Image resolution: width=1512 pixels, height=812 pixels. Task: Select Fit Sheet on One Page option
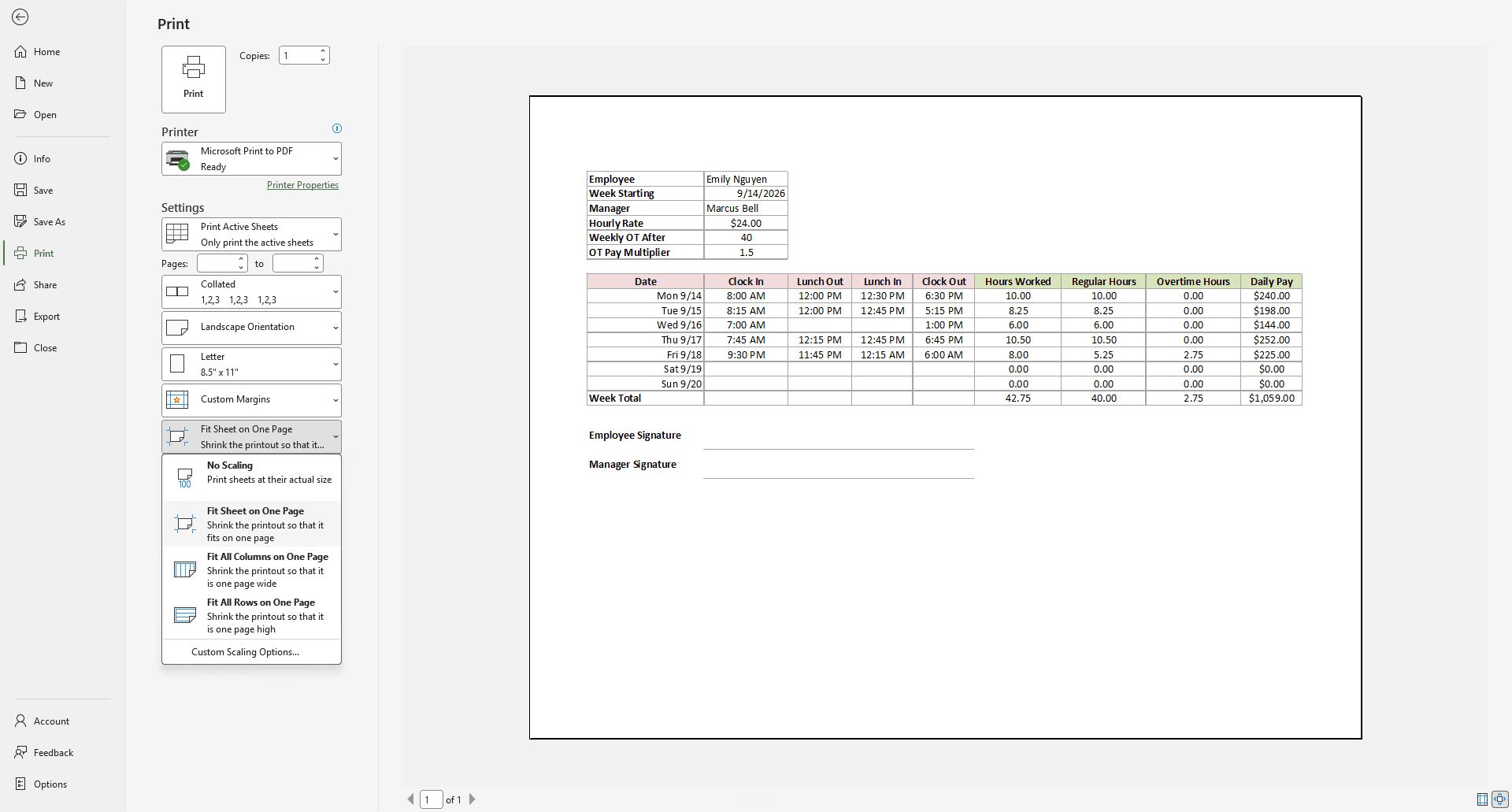252,524
